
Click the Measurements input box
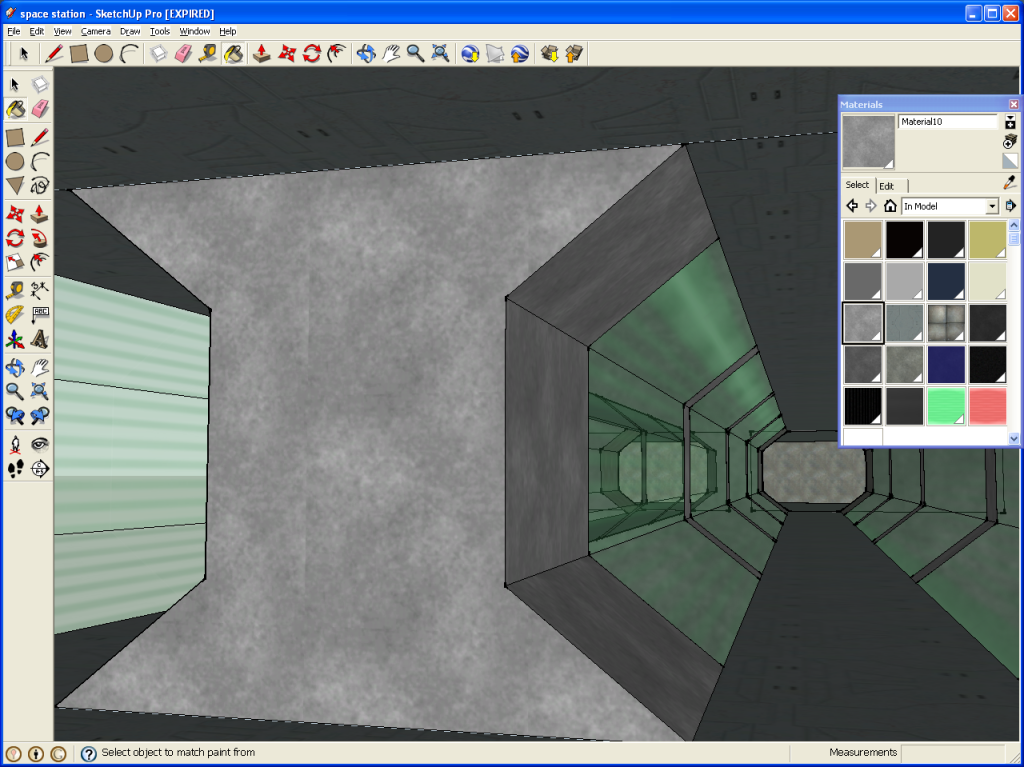tap(953, 753)
